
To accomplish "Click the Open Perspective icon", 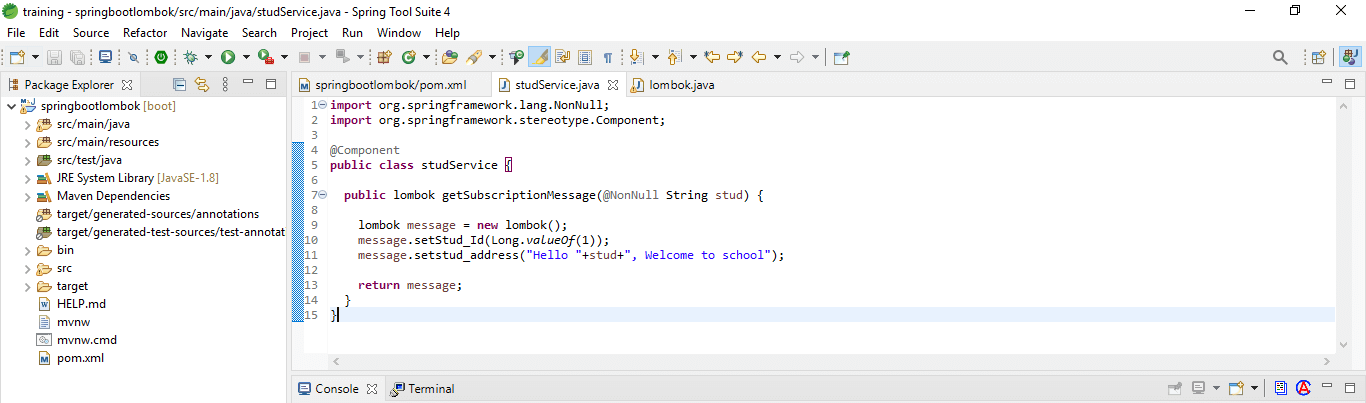I will [1318, 57].
